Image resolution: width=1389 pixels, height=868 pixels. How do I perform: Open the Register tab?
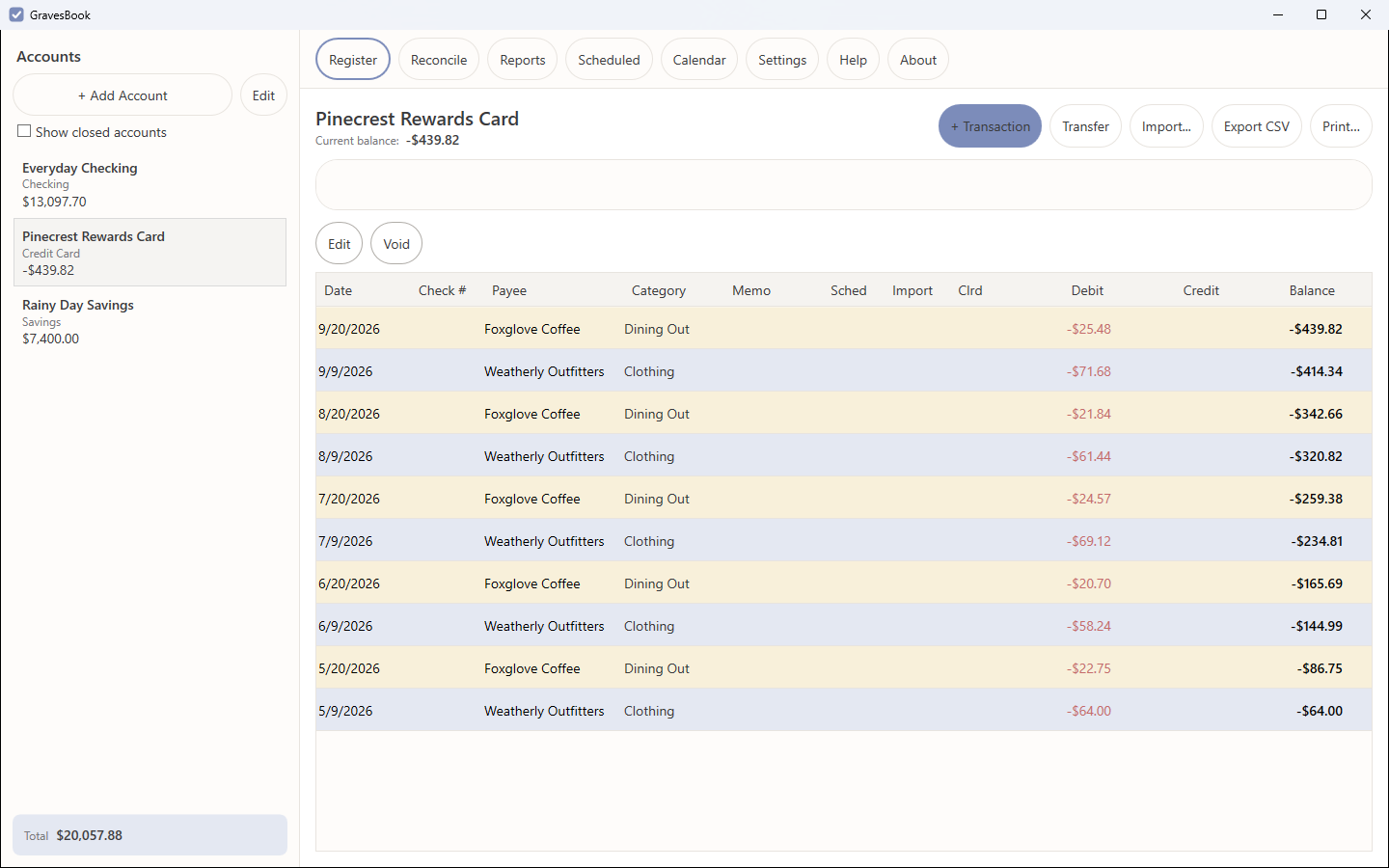point(353,60)
